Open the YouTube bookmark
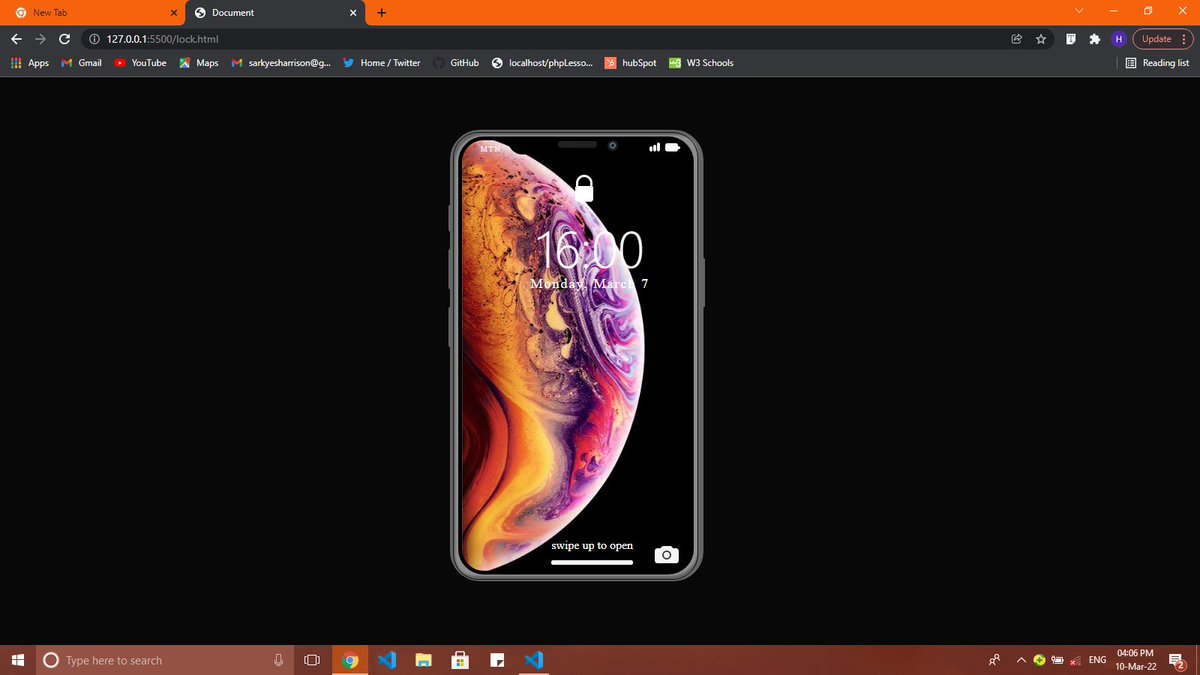Viewport: 1200px width, 675px height. click(140, 63)
